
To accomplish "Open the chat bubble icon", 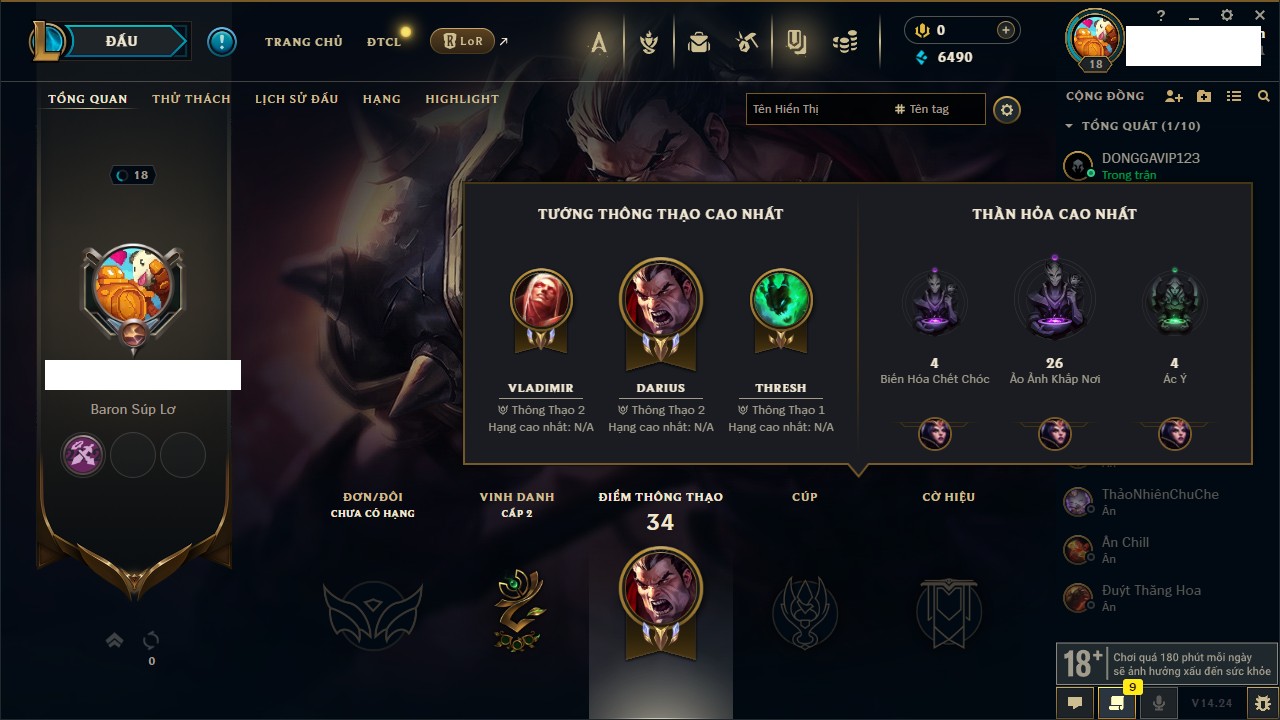I will (x=1075, y=703).
